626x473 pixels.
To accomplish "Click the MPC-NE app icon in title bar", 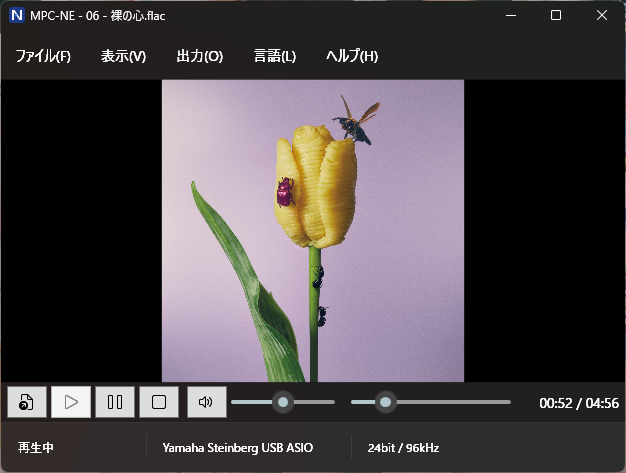I will [17, 16].
